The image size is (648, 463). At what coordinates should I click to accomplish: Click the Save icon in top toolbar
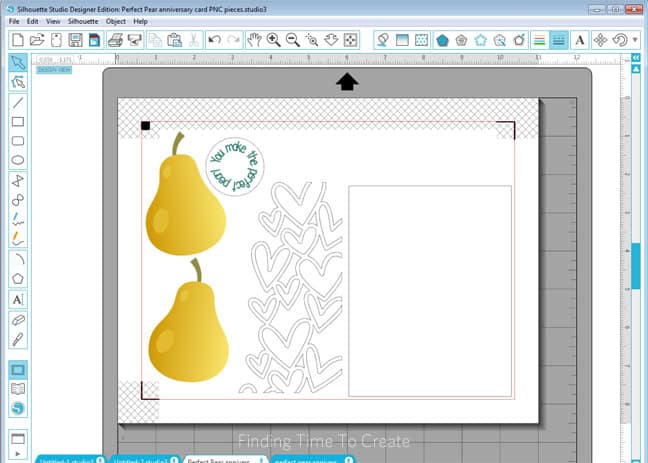[75, 40]
